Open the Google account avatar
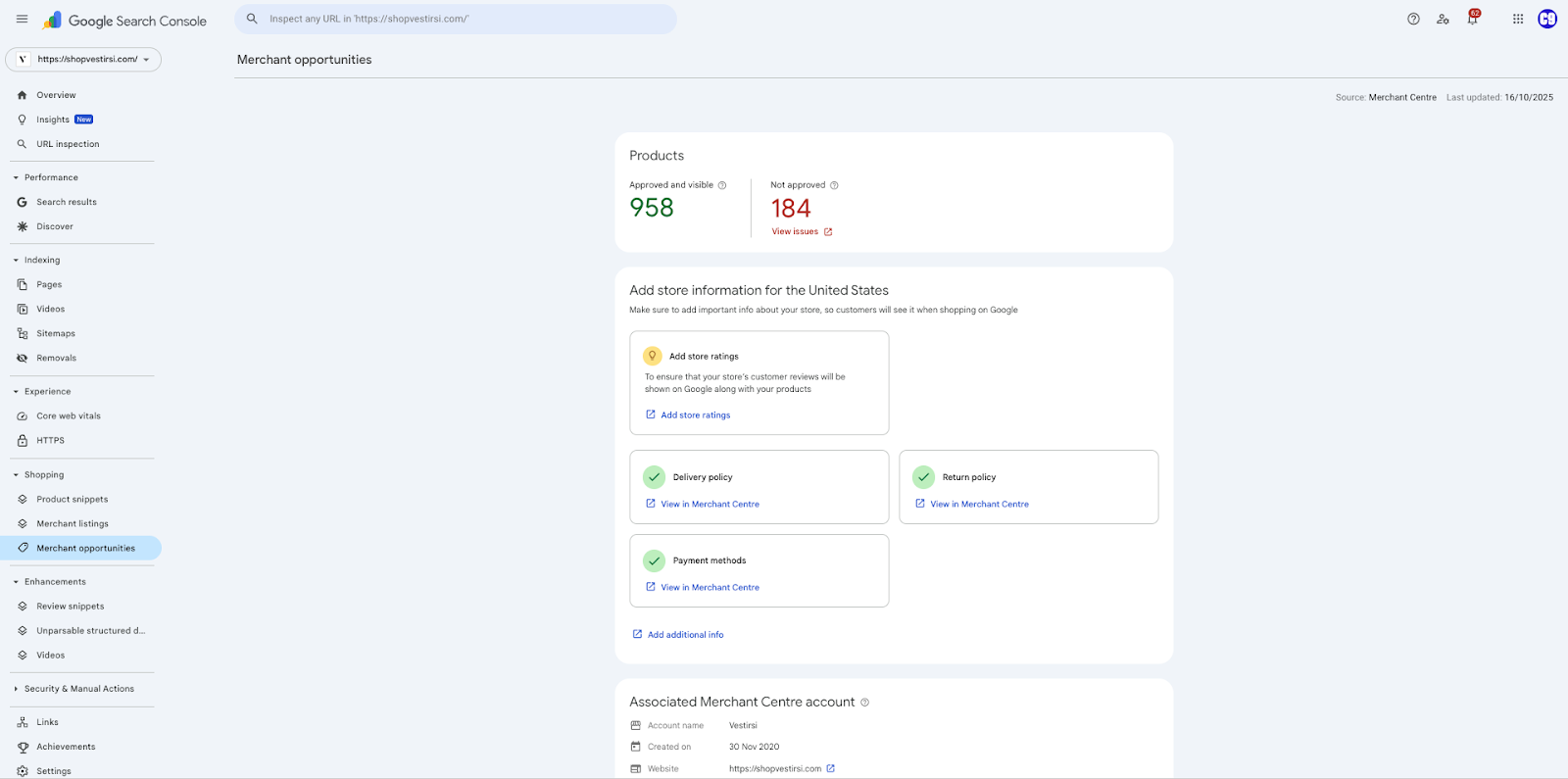The image size is (1568, 779). [1547, 19]
